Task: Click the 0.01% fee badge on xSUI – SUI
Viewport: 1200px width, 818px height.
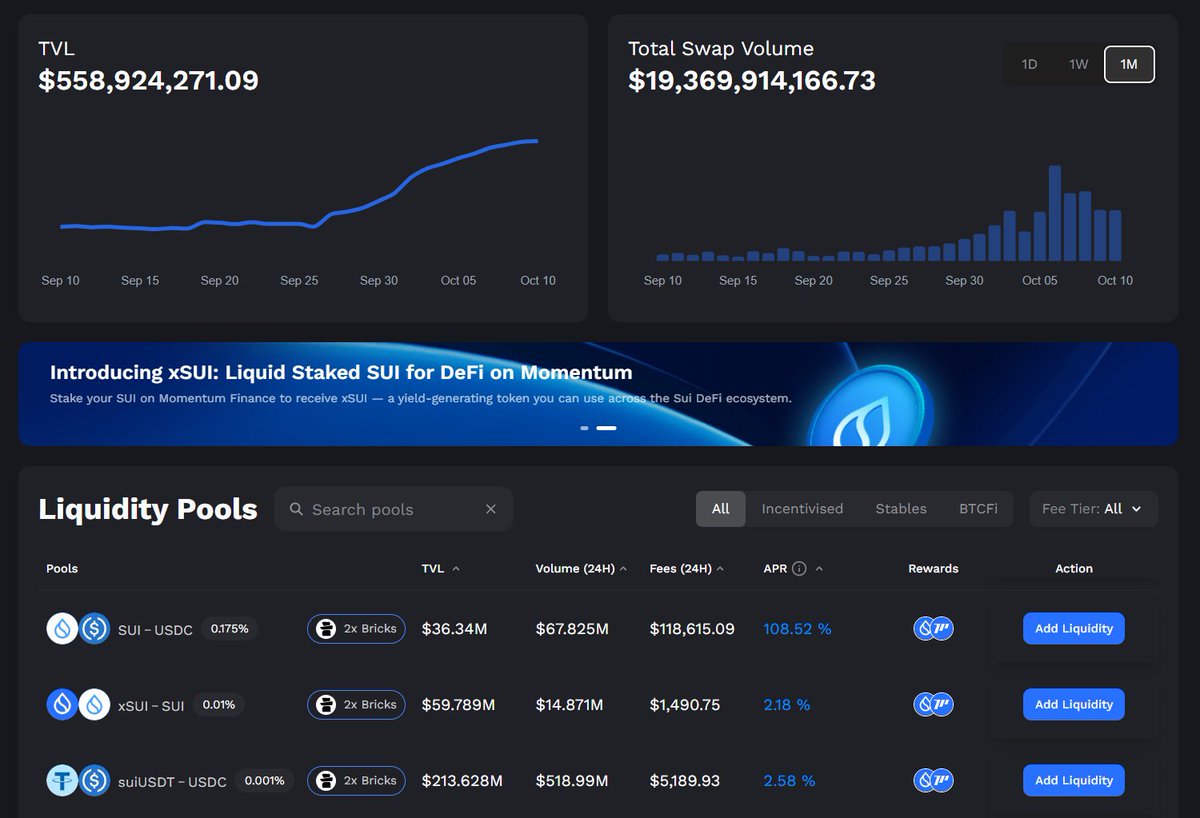Action: 218,704
